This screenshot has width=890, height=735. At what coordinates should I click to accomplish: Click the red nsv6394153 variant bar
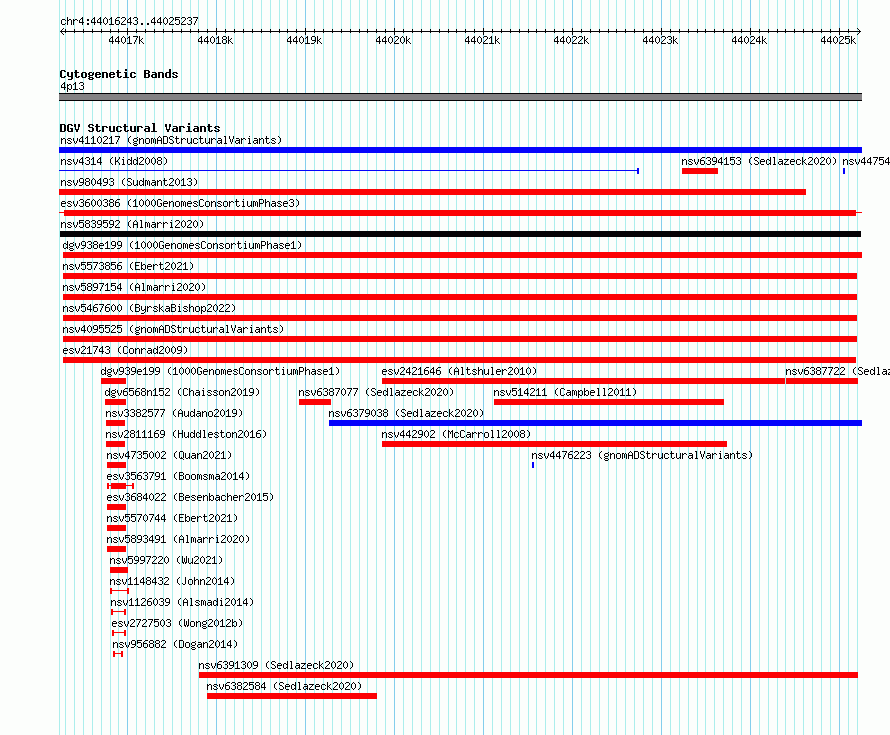(x=700, y=171)
